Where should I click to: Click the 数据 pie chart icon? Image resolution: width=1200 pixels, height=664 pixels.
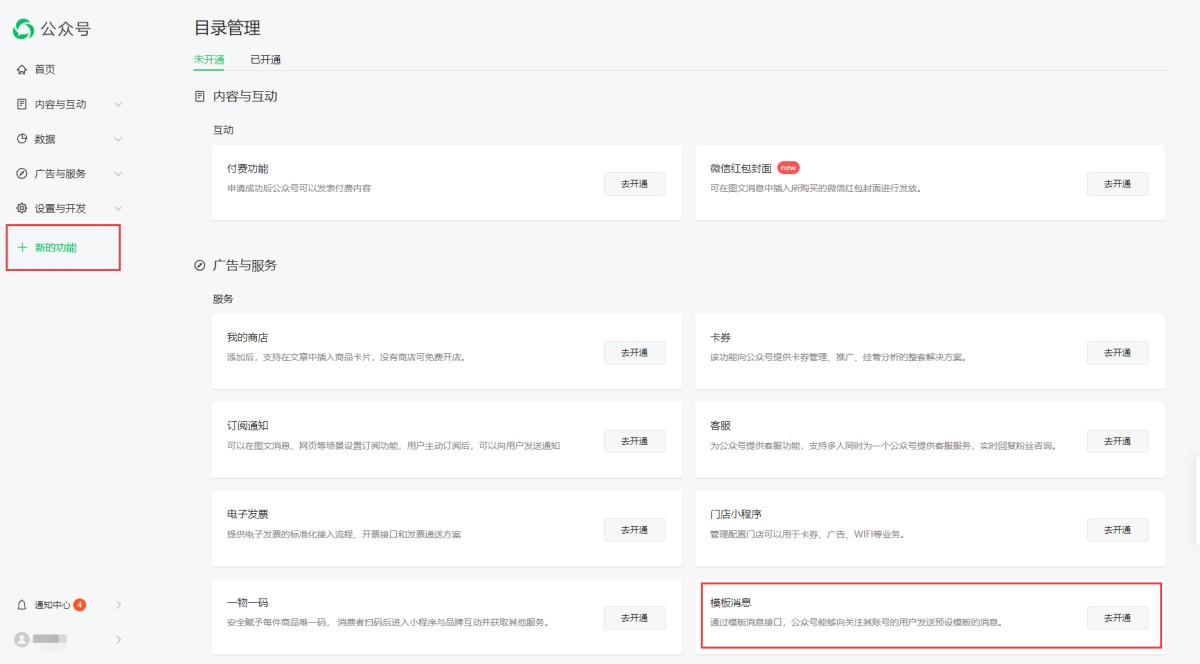(x=22, y=139)
